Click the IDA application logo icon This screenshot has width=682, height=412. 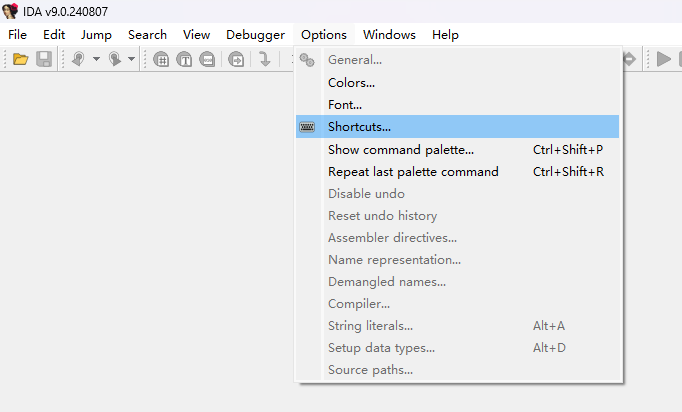pyautogui.click(x=10, y=11)
